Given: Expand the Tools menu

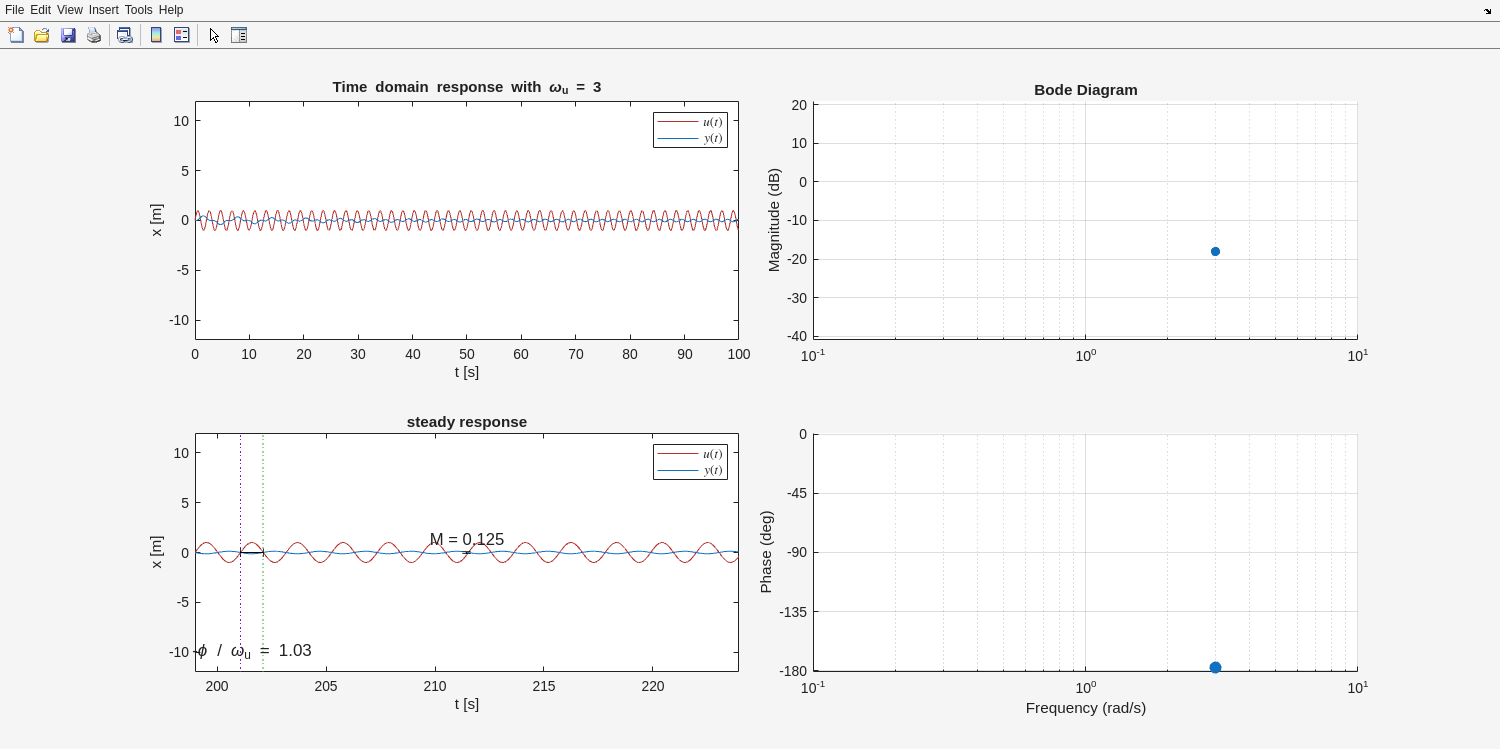Looking at the screenshot, I should click(138, 10).
